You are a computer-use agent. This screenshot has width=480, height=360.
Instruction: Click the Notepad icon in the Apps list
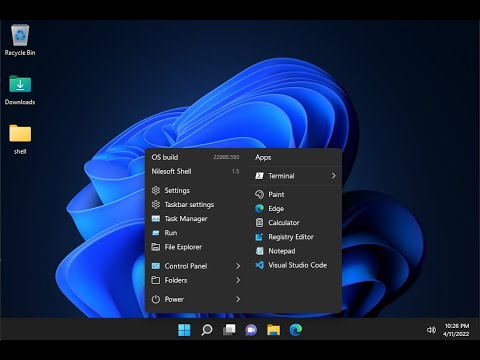(259, 251)
